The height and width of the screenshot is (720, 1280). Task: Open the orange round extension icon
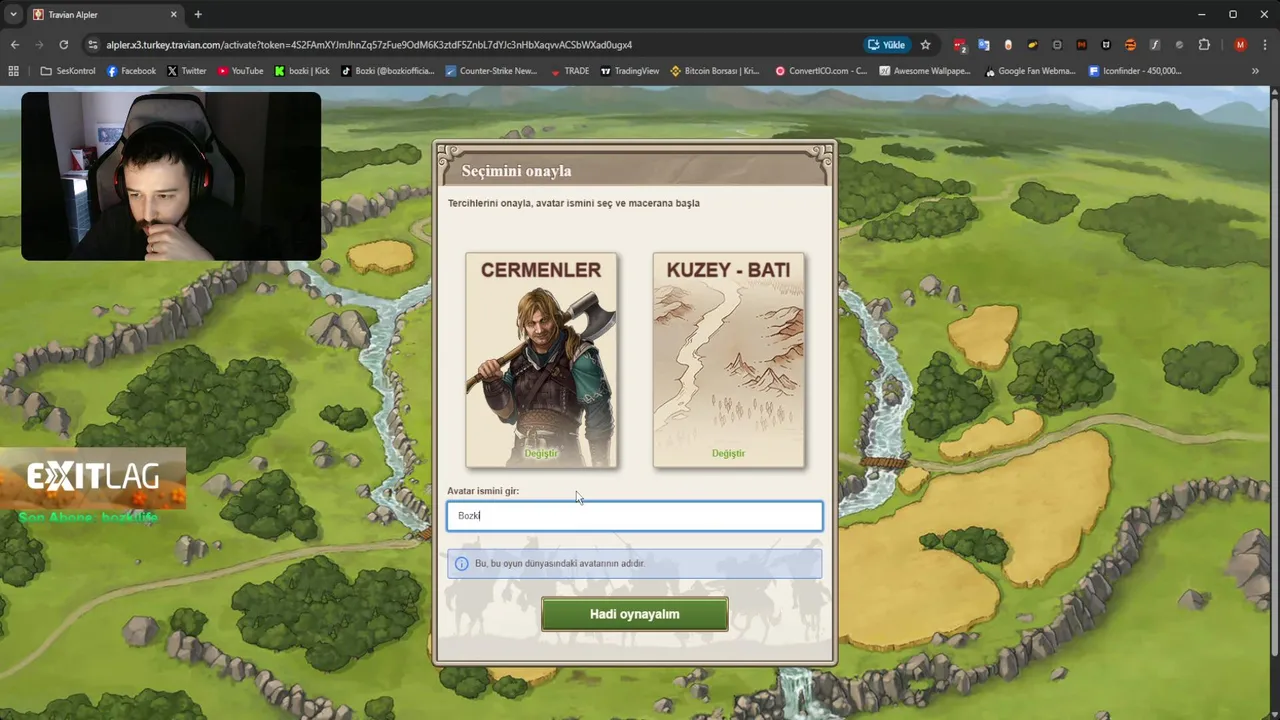tap(1130, 45)
